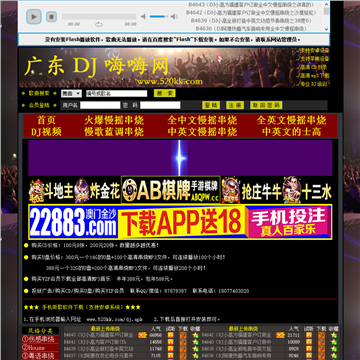Open song B4643 in left song list

click(98, 335)
